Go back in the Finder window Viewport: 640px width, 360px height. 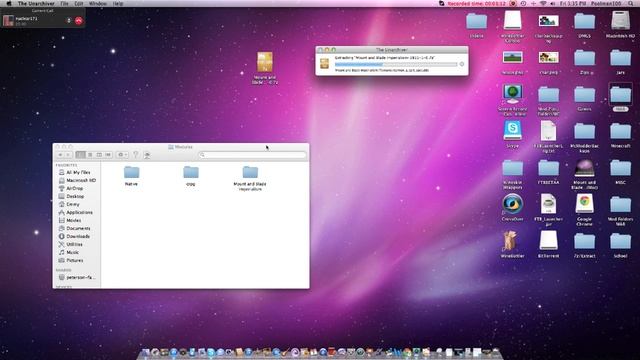[60, 155]
